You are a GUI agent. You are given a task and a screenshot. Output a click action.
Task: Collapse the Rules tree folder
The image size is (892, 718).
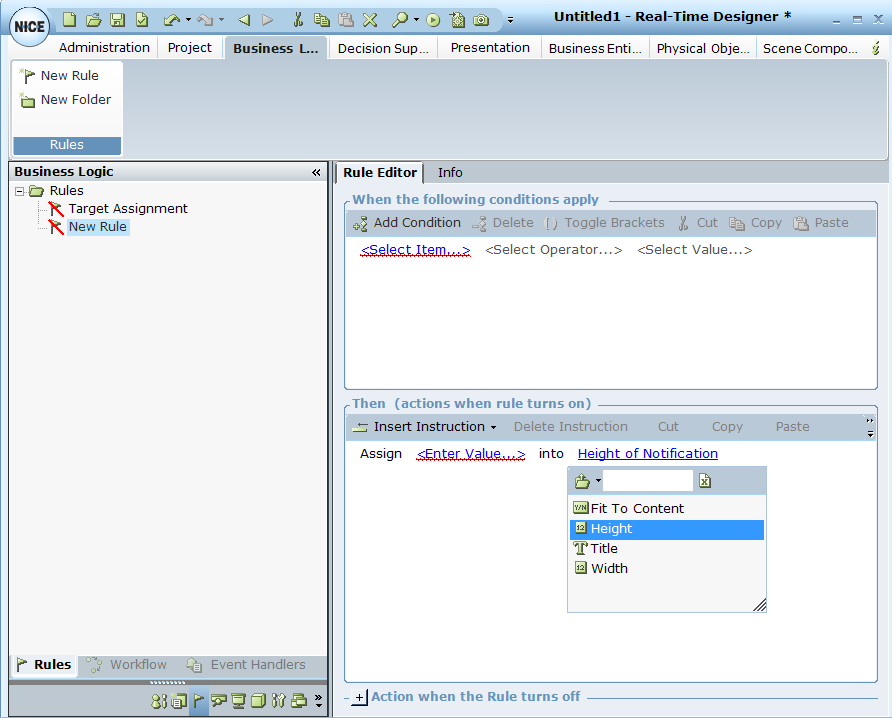20,191
